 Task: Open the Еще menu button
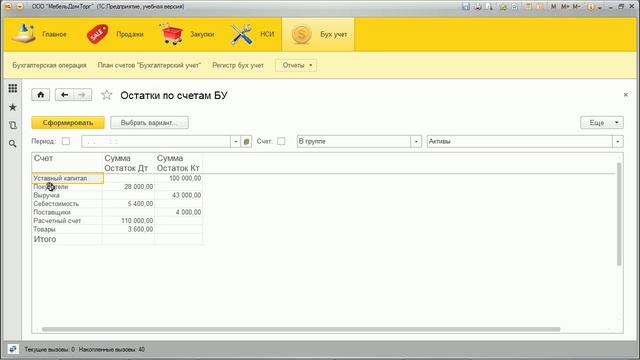pyautogui.click(x=602, y=122)
